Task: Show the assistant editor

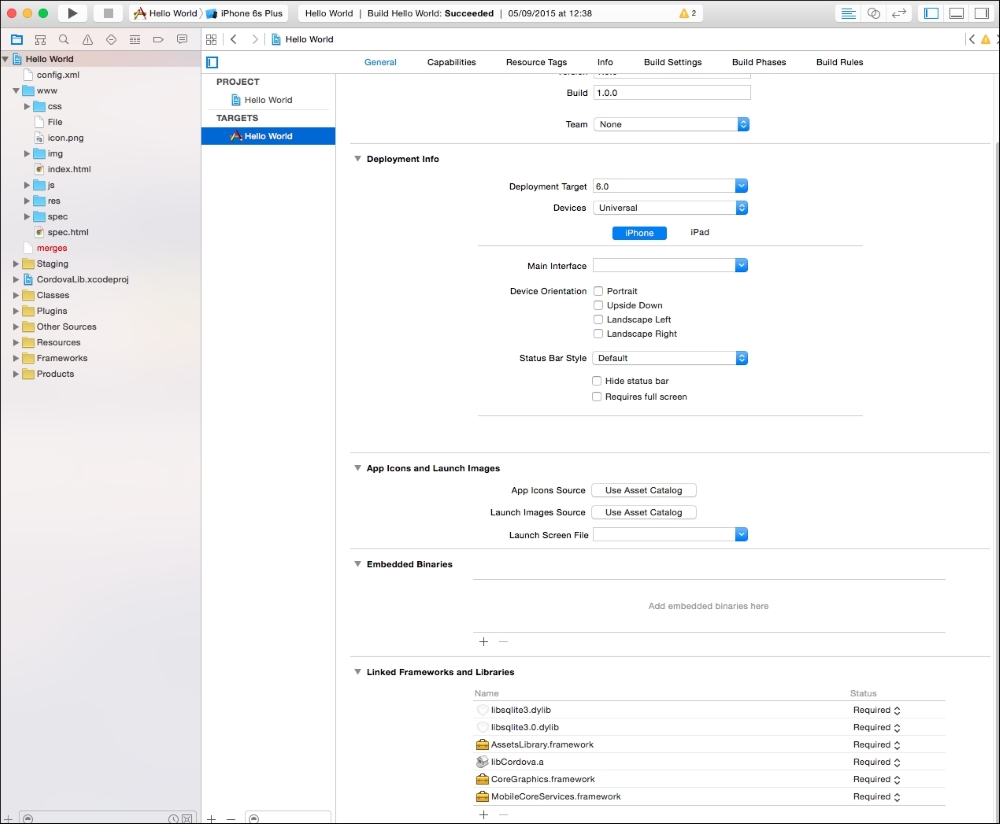Action: [874, 13]
